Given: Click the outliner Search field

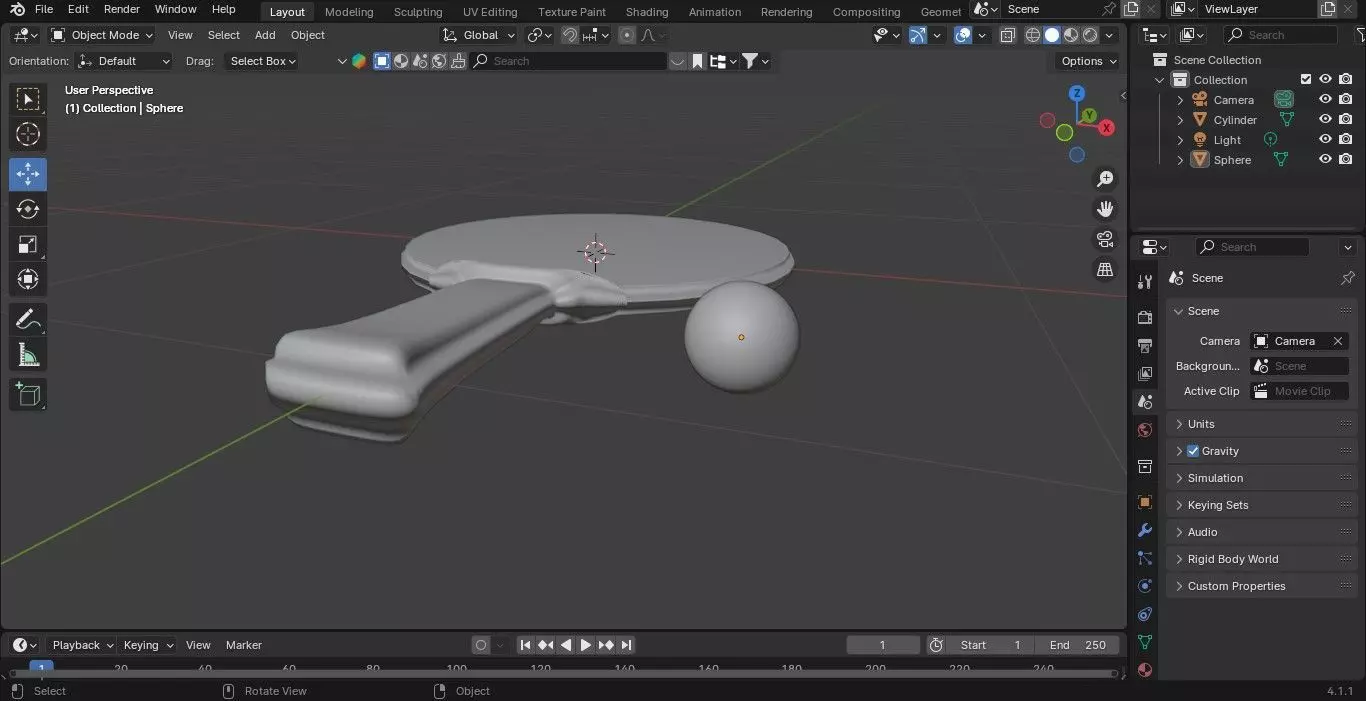Looking at the screenshot, I should coord(1280,35).
